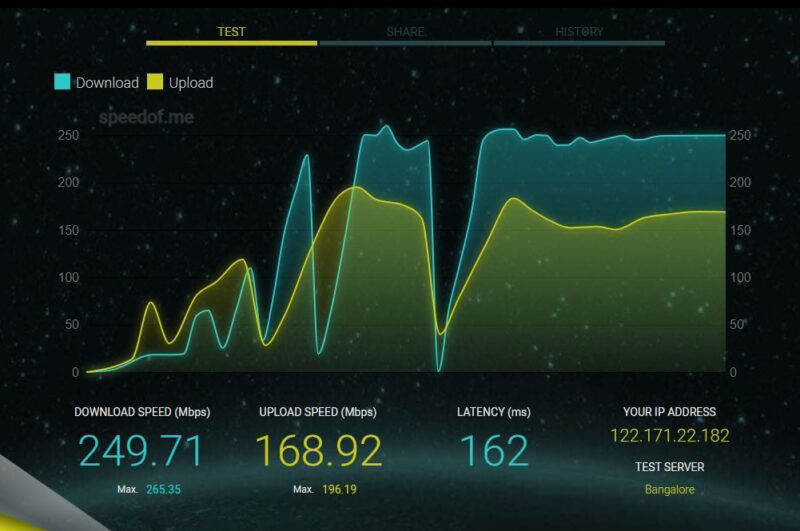Click the speedof.me watermark on chart
The image size is (800, 531).
146,117
